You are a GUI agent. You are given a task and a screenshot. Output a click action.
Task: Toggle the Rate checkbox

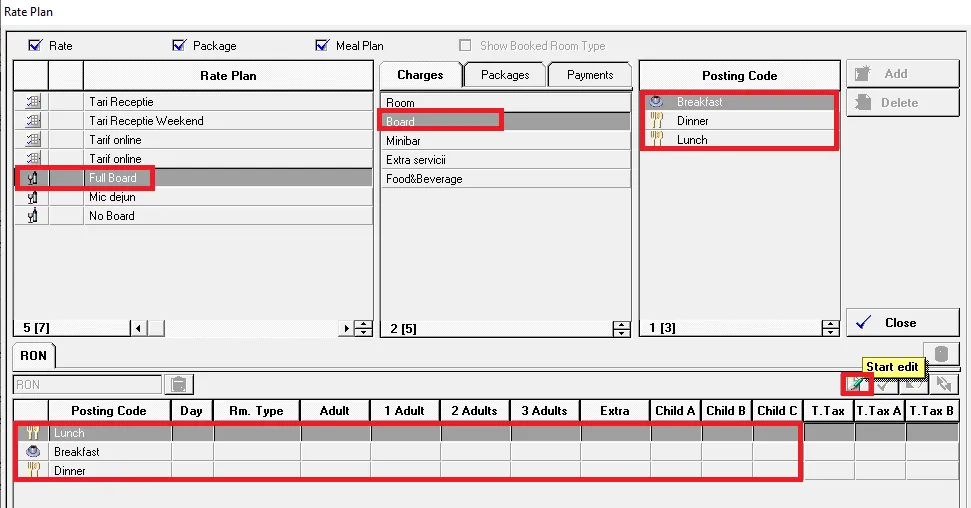click(x=35, y=45)
